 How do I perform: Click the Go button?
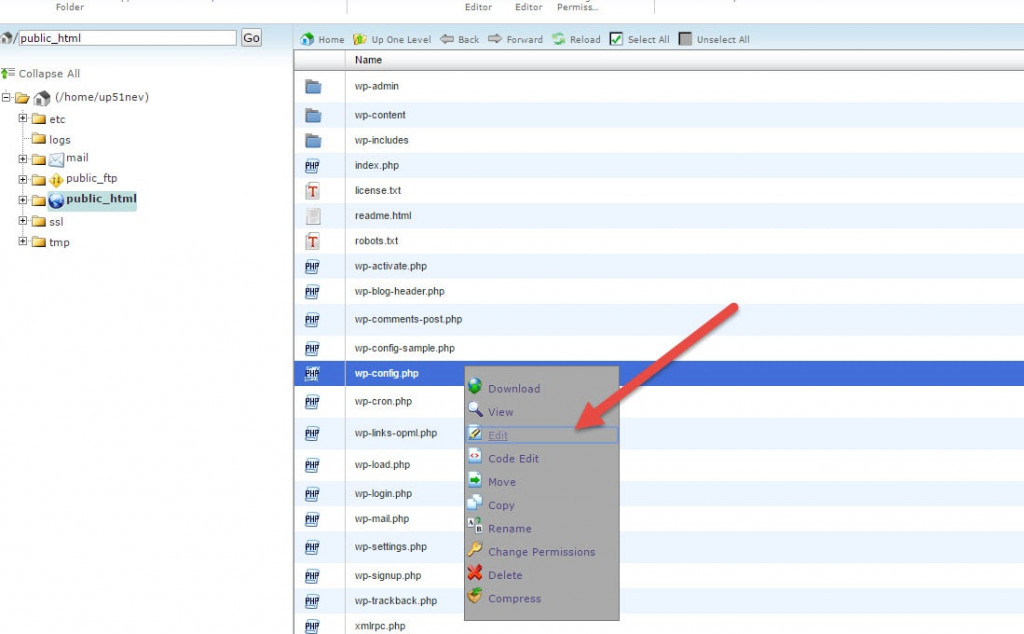pyautogui.click(x=251, y=38)
